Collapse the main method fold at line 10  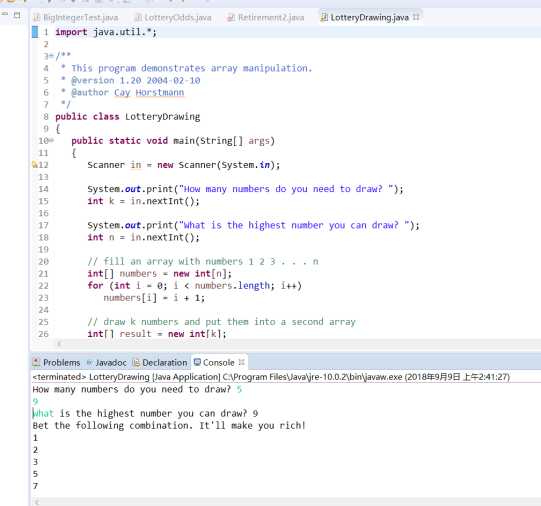point(51,140)
